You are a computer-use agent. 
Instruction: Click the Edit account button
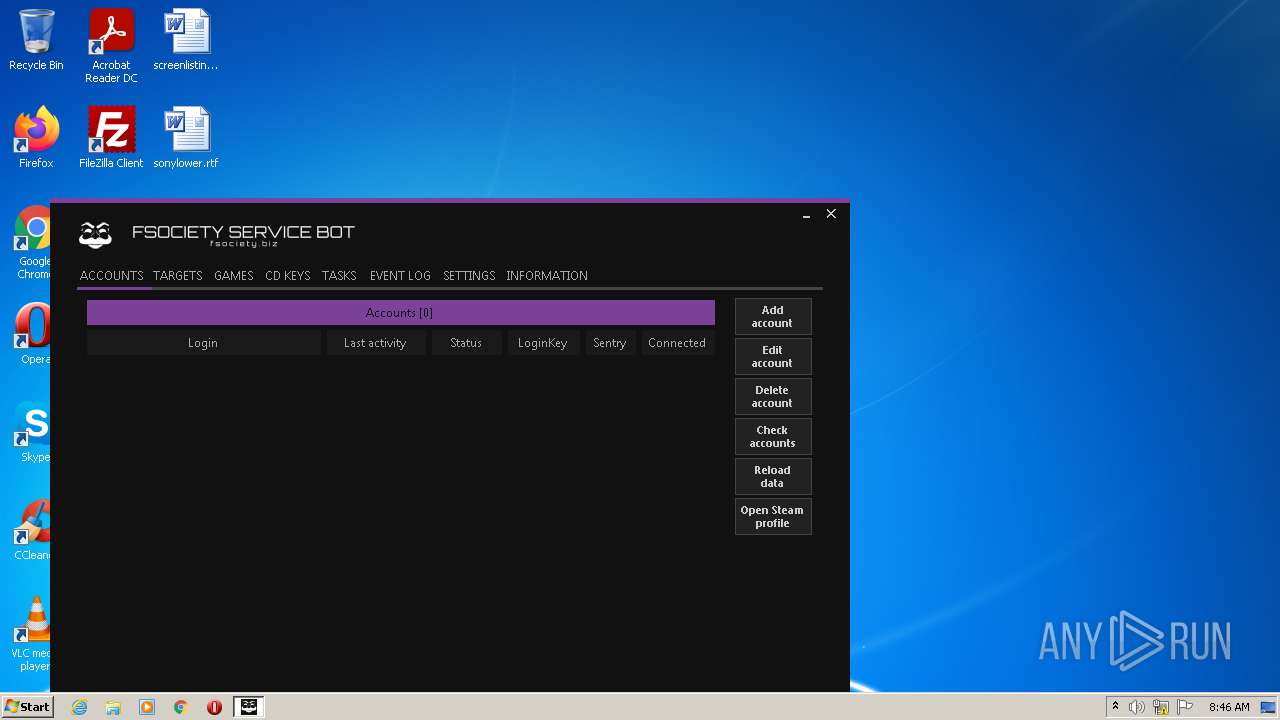pyautogui.click(x=773, y=357)
